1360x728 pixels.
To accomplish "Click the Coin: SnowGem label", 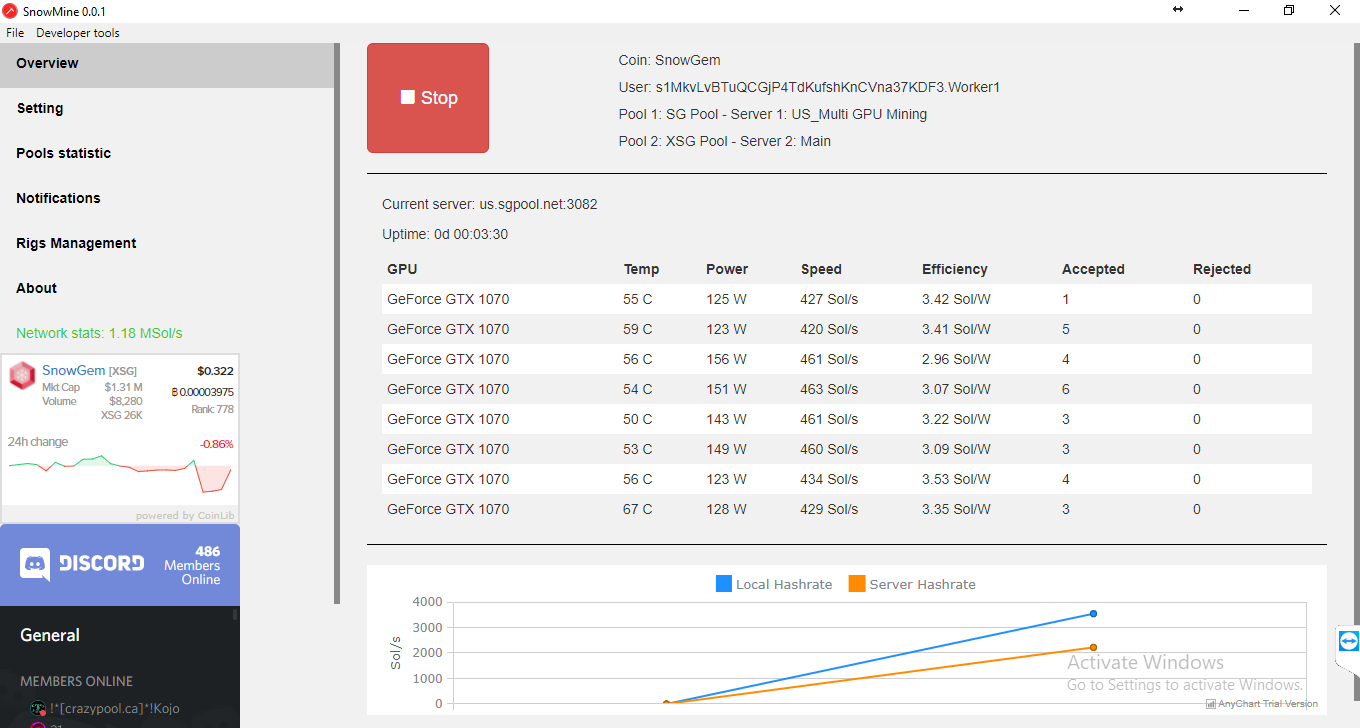I will pyautogui.click(x=669, y=60).
